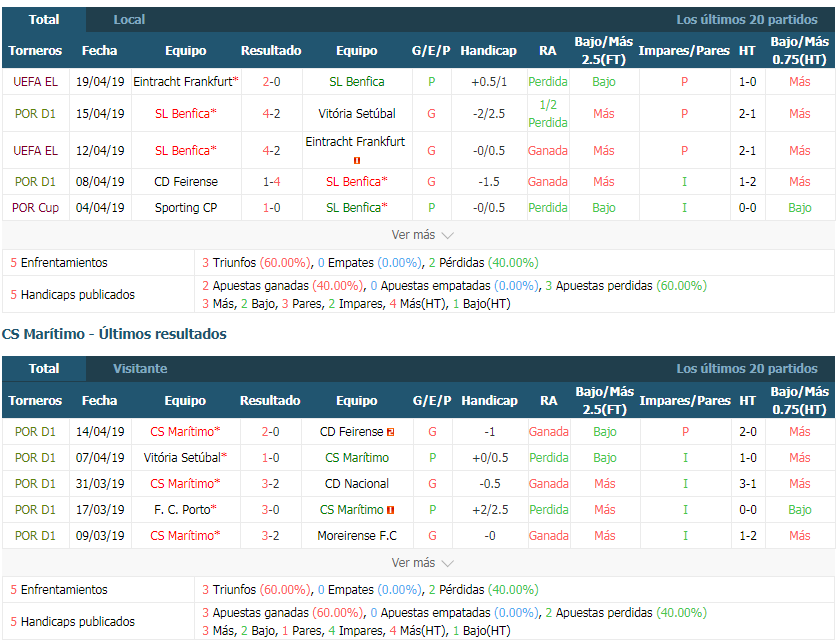Screen dimensions: 838x642
Task: Click the handicap value +0.5/1
Action: pos(489,82)
